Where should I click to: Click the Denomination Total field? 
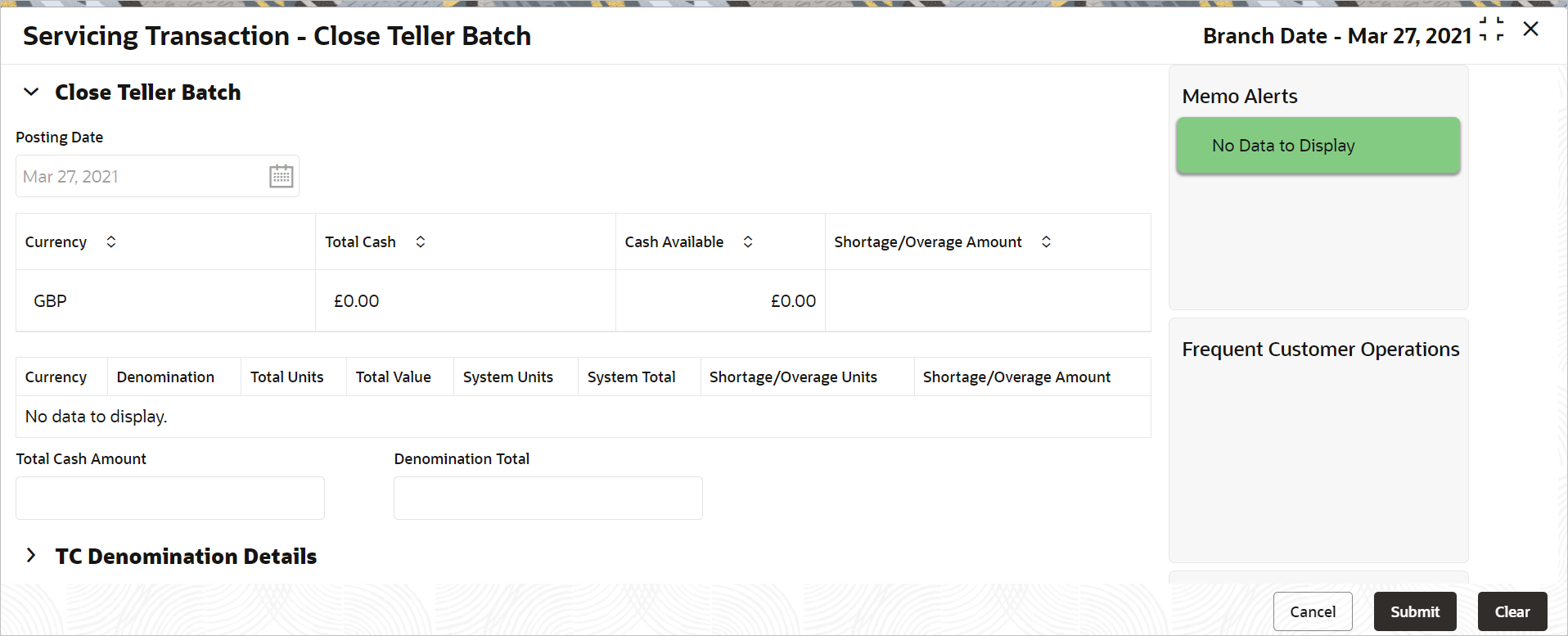coord(547,498)
